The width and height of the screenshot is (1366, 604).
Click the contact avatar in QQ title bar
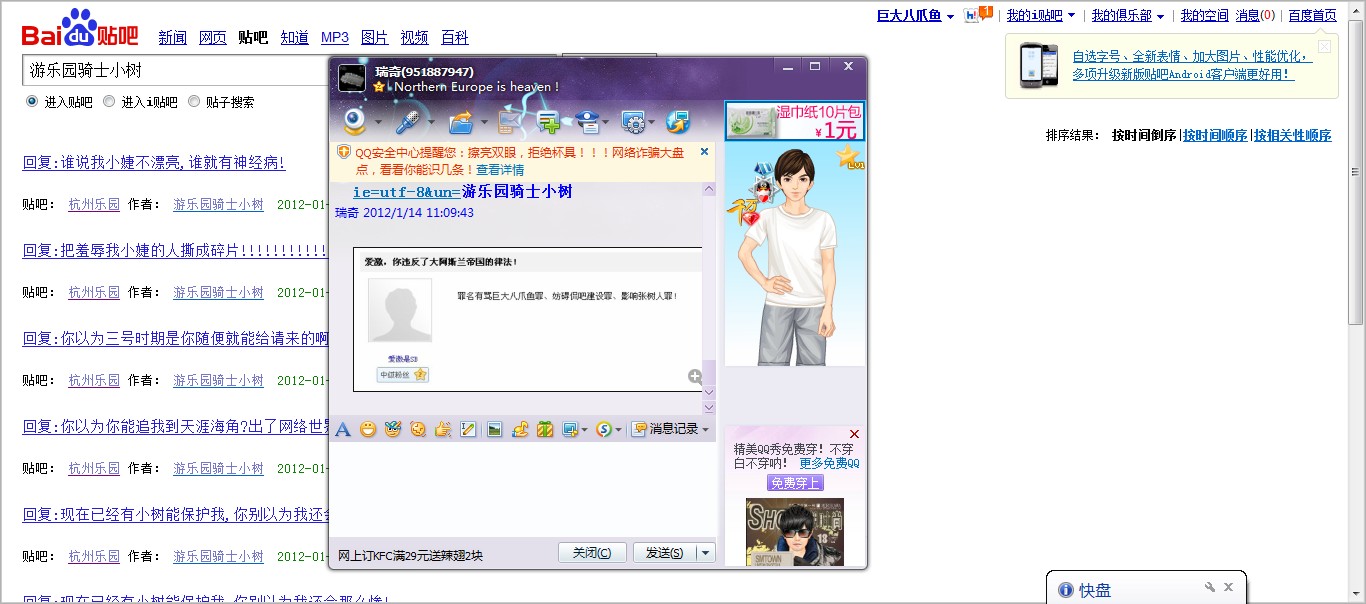(352, 78)
